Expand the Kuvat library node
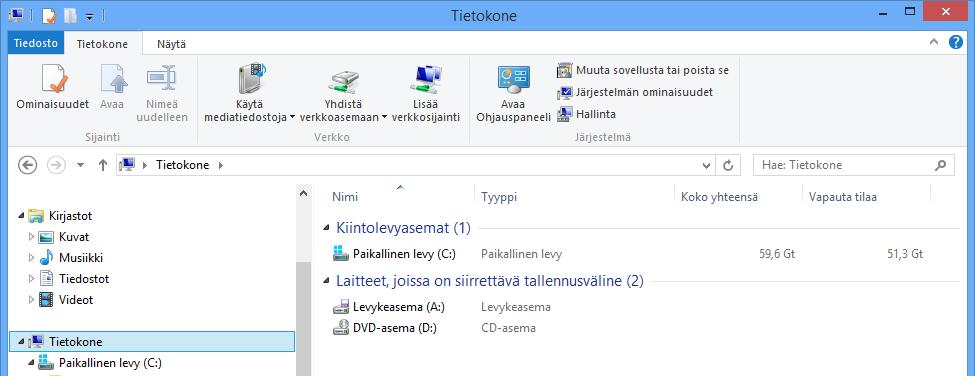 pyautogui.click(x=32, y=237)
